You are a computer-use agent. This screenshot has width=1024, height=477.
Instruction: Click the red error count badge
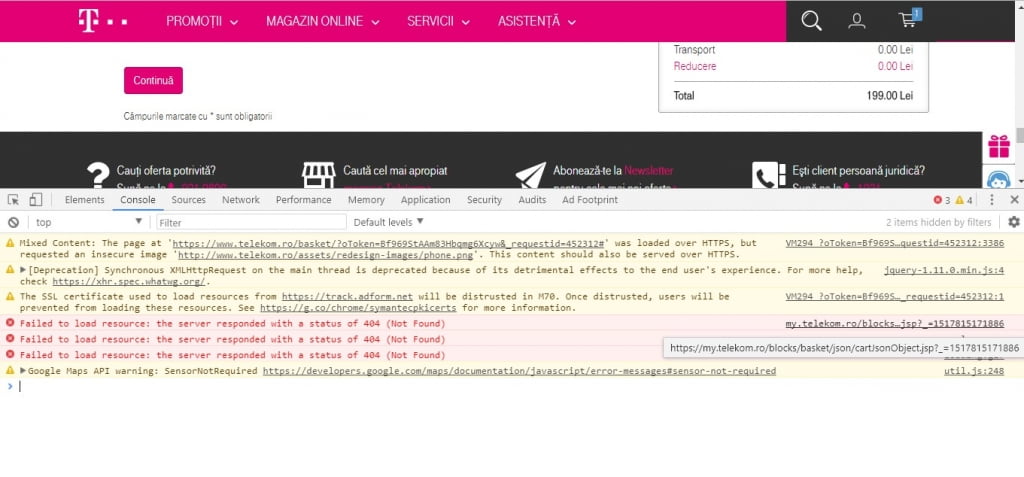point(942,200)
